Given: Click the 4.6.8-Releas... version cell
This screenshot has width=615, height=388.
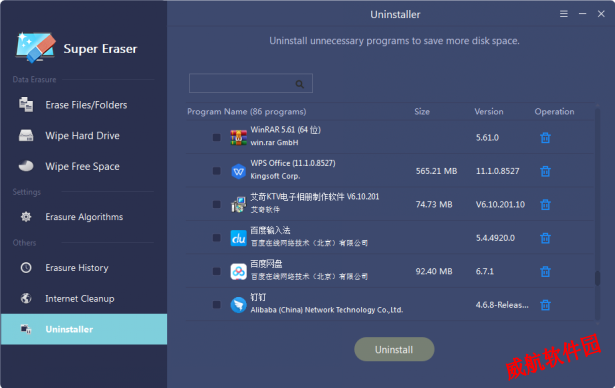Looking at the screenshot, I should pyautogui.click(x=502, y=305).
